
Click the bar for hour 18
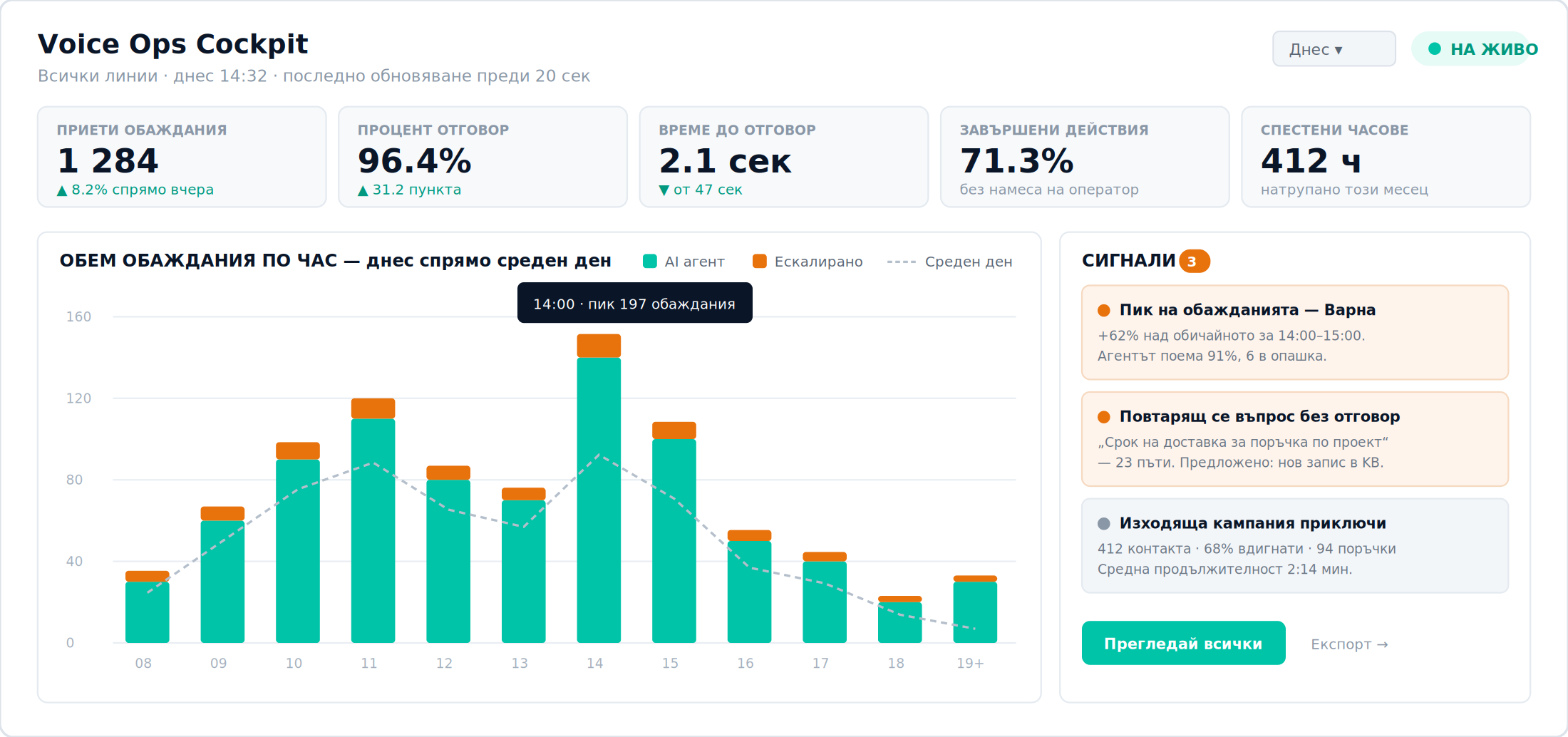click(x=900, y=619)
